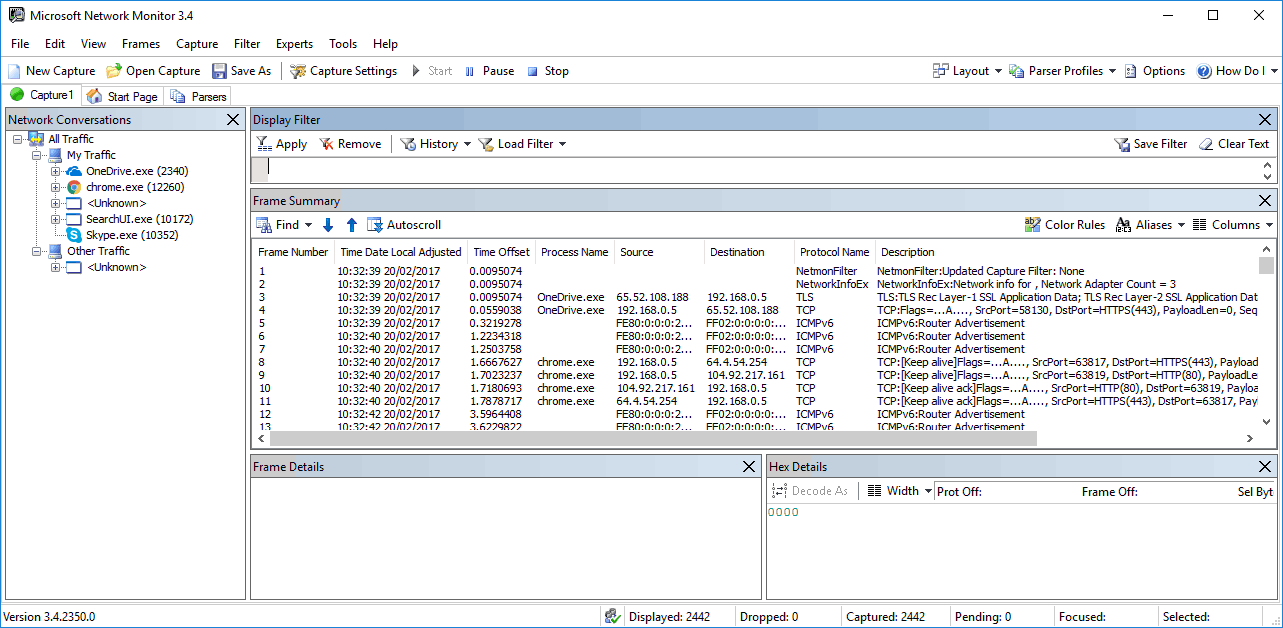Screen dimensions: 1283x628
Task: Open Aliases dropdown
Action: coord(1150,225)
